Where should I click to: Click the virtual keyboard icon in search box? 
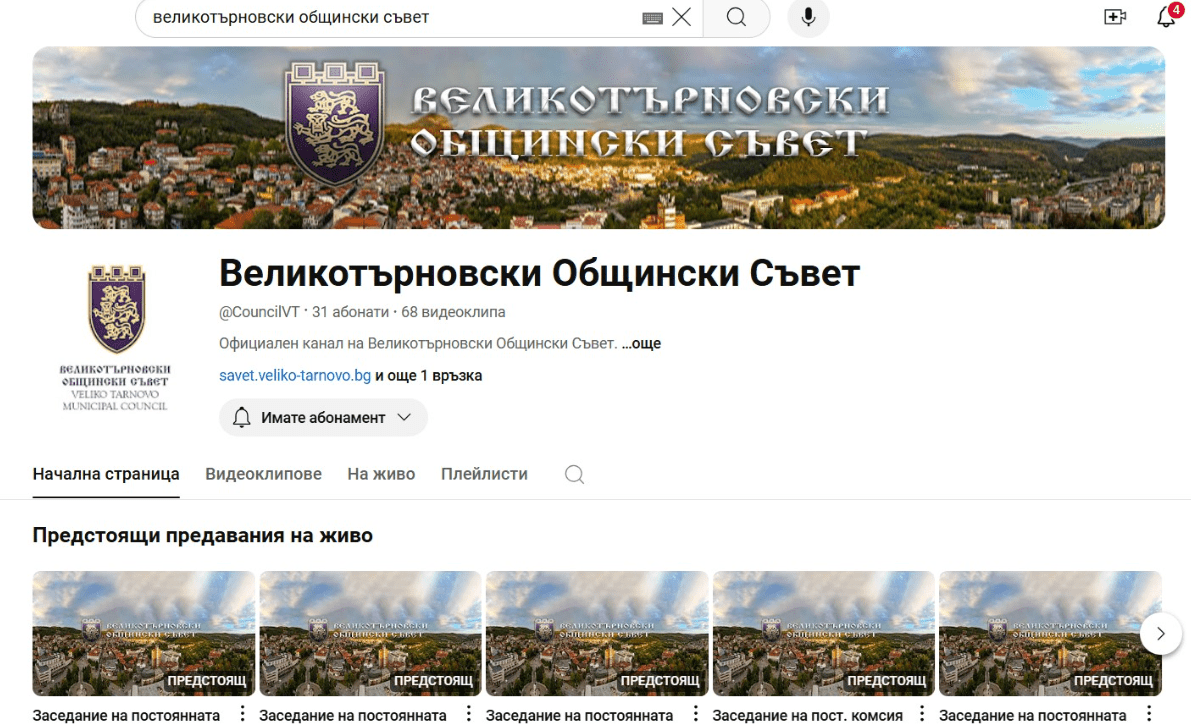tap(652, 18)
